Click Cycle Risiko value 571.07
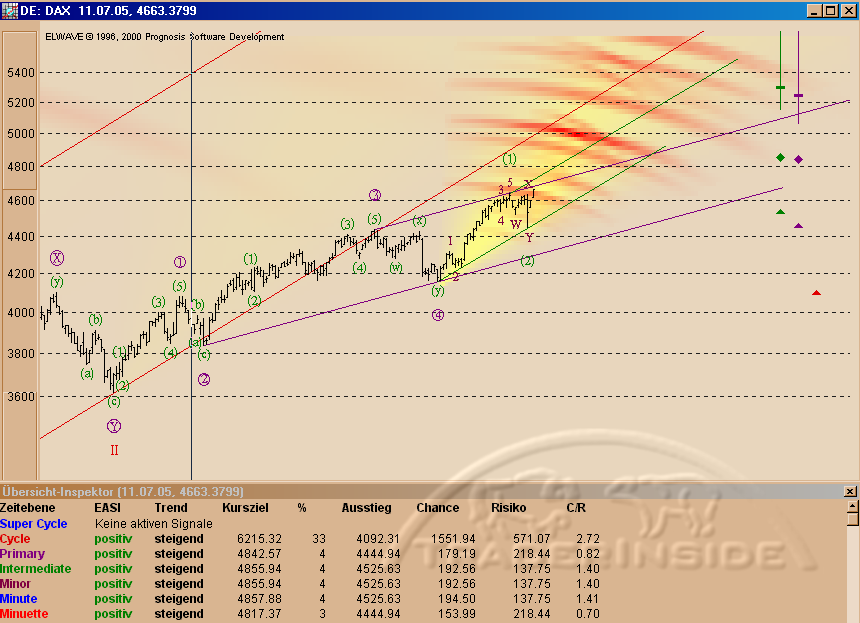Screen dimensions: 860x623 531,539
